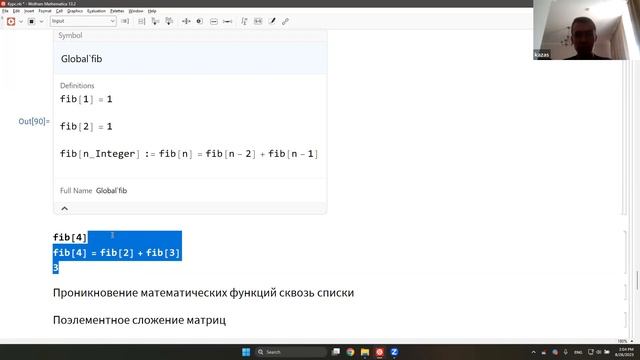640x360 pixels.
Task: Click the ENG language indicator
Action: click(578, 352)
